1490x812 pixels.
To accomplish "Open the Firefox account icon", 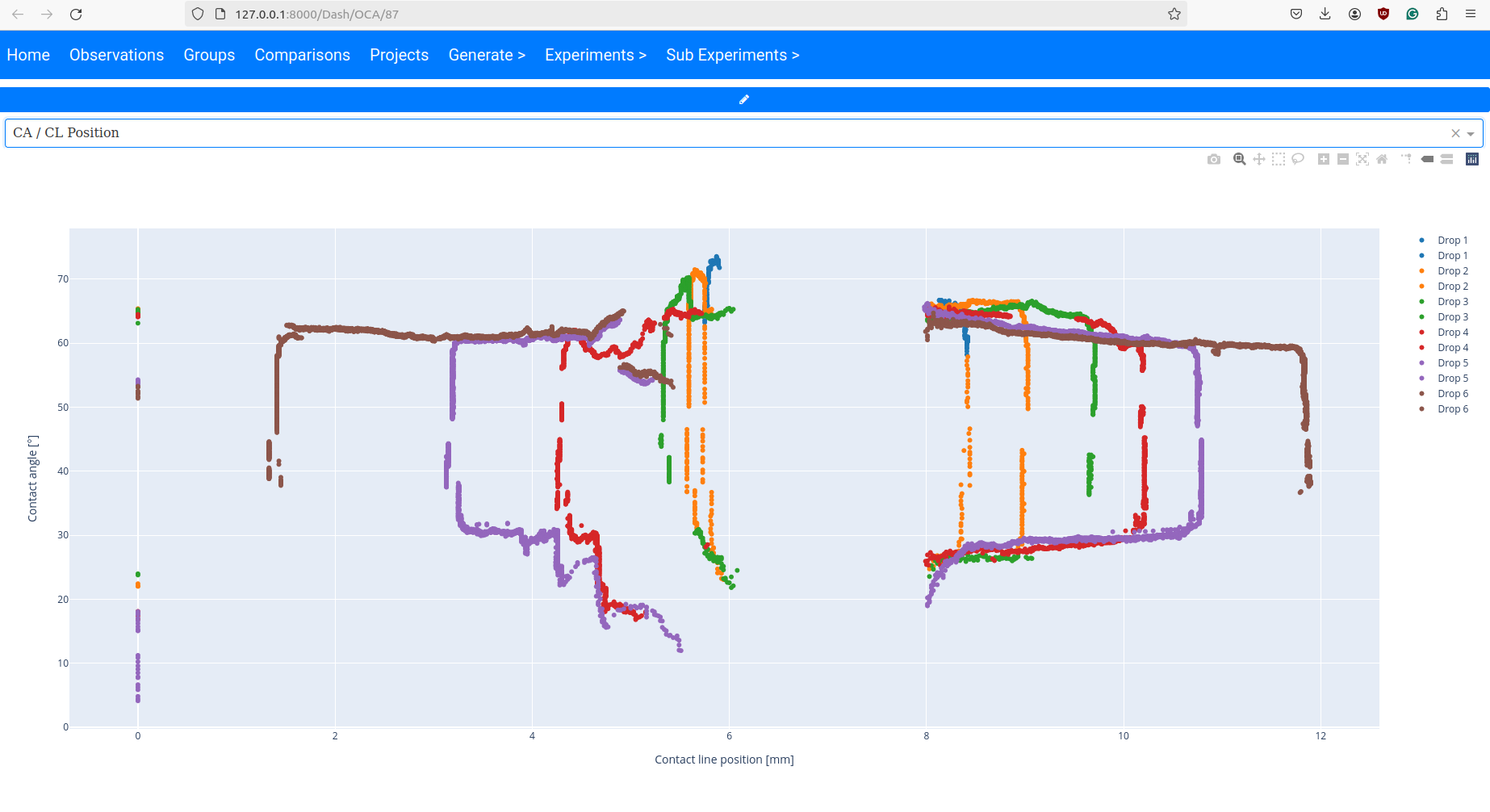I will (1354, 14).
